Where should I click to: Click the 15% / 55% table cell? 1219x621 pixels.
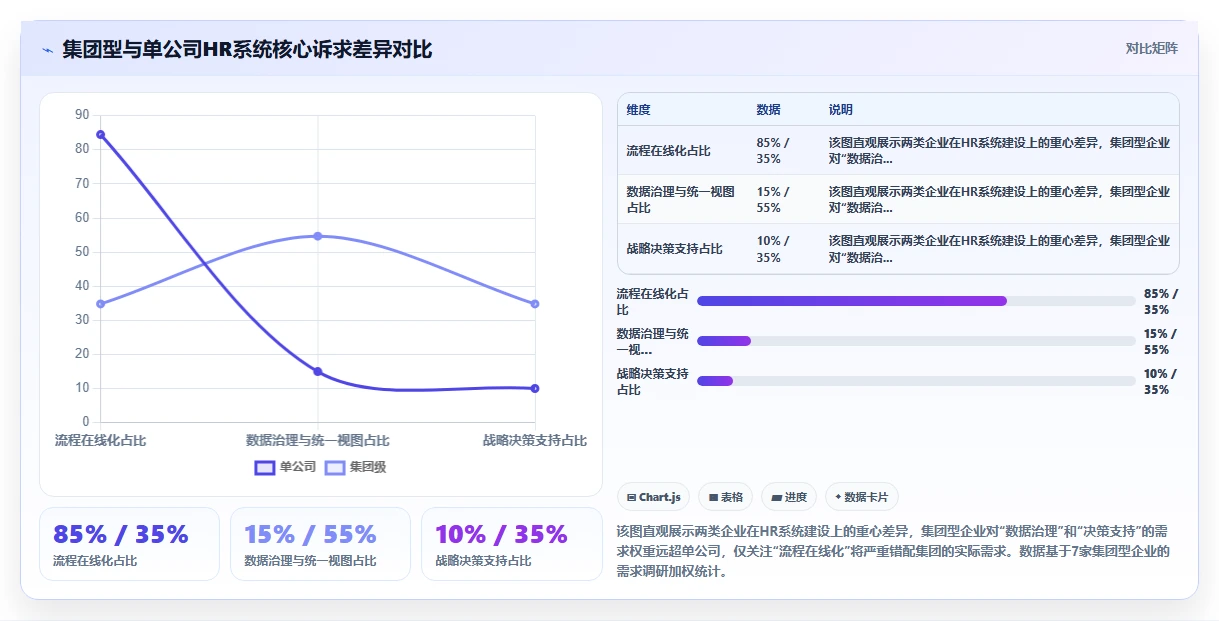[773, 200]
